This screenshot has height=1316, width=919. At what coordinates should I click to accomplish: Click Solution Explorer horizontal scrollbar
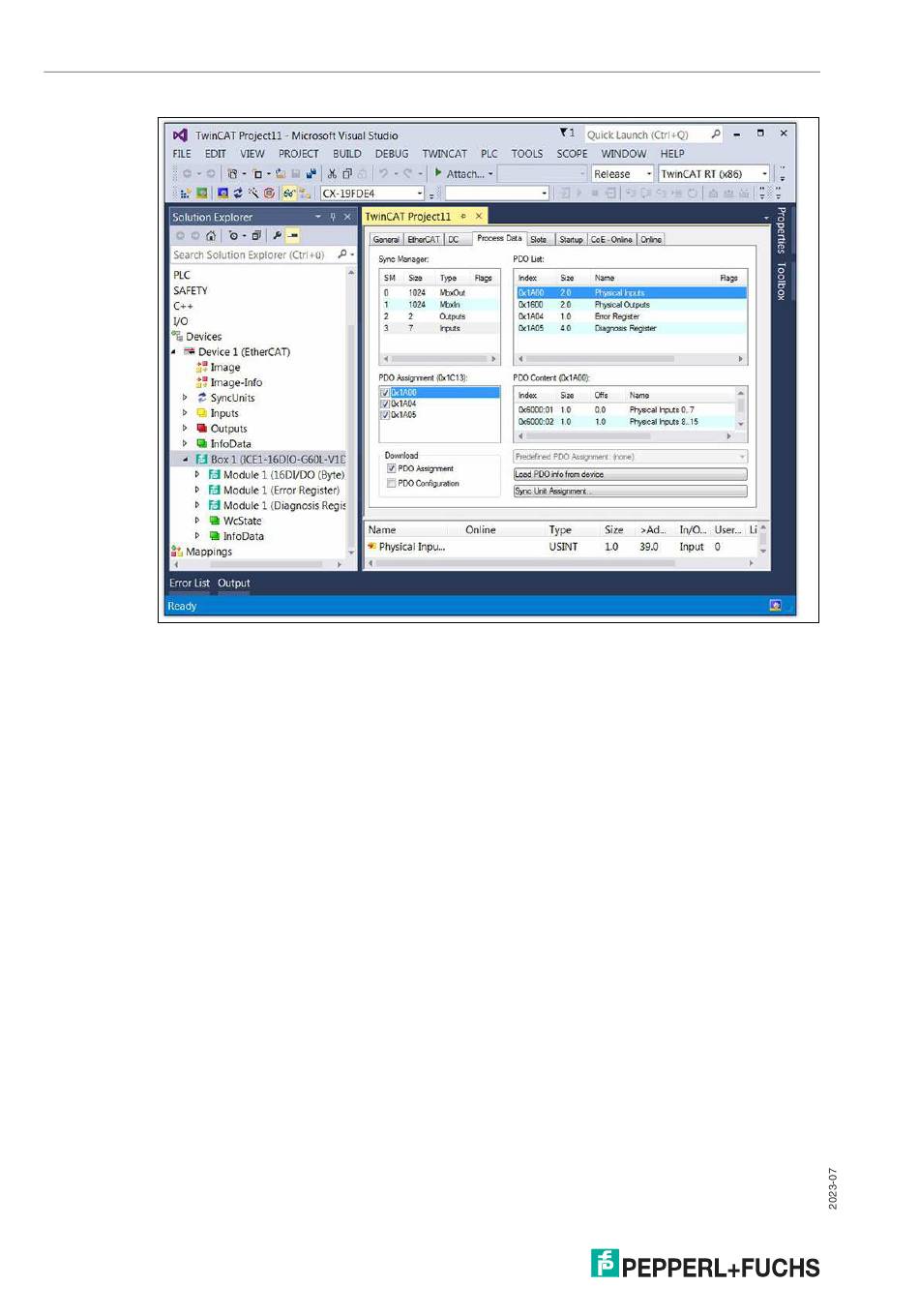[x=256, y=564]
